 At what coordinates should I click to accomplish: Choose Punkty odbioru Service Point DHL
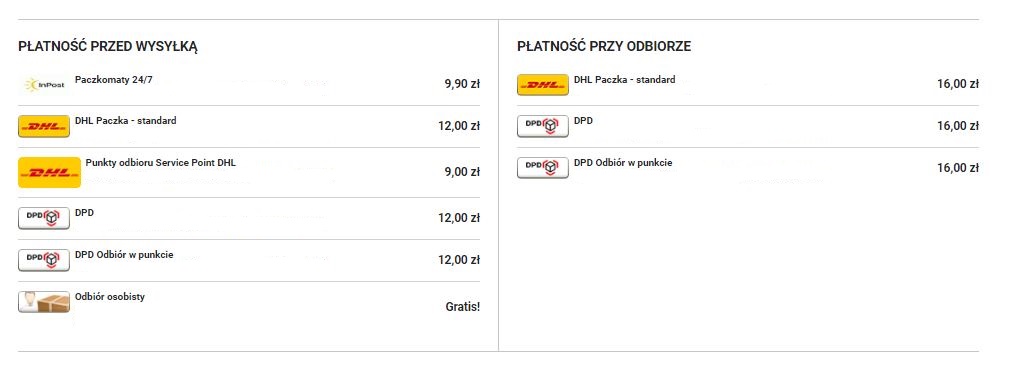pyautogui.click(x=161, y=163)
